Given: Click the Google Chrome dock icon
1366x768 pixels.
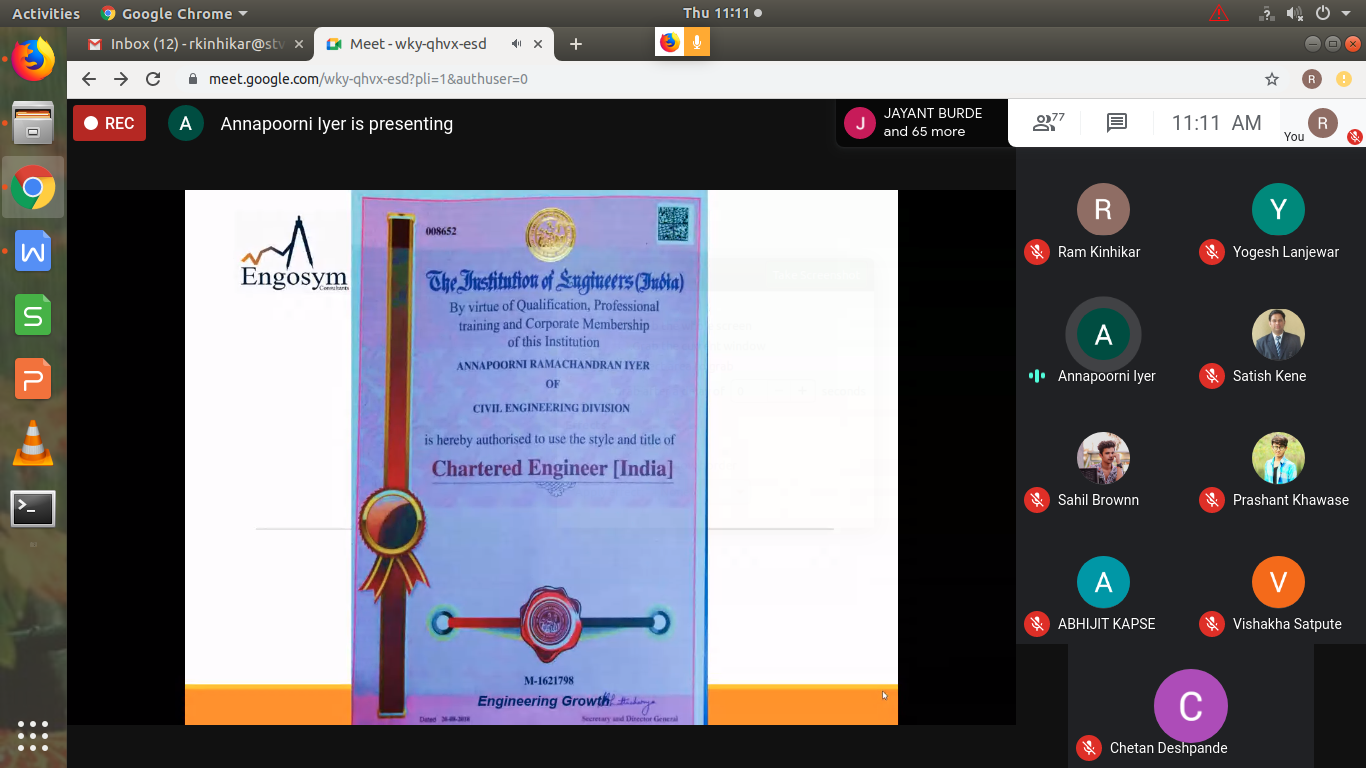Looking at the screenshot, I should click(33, 187).
